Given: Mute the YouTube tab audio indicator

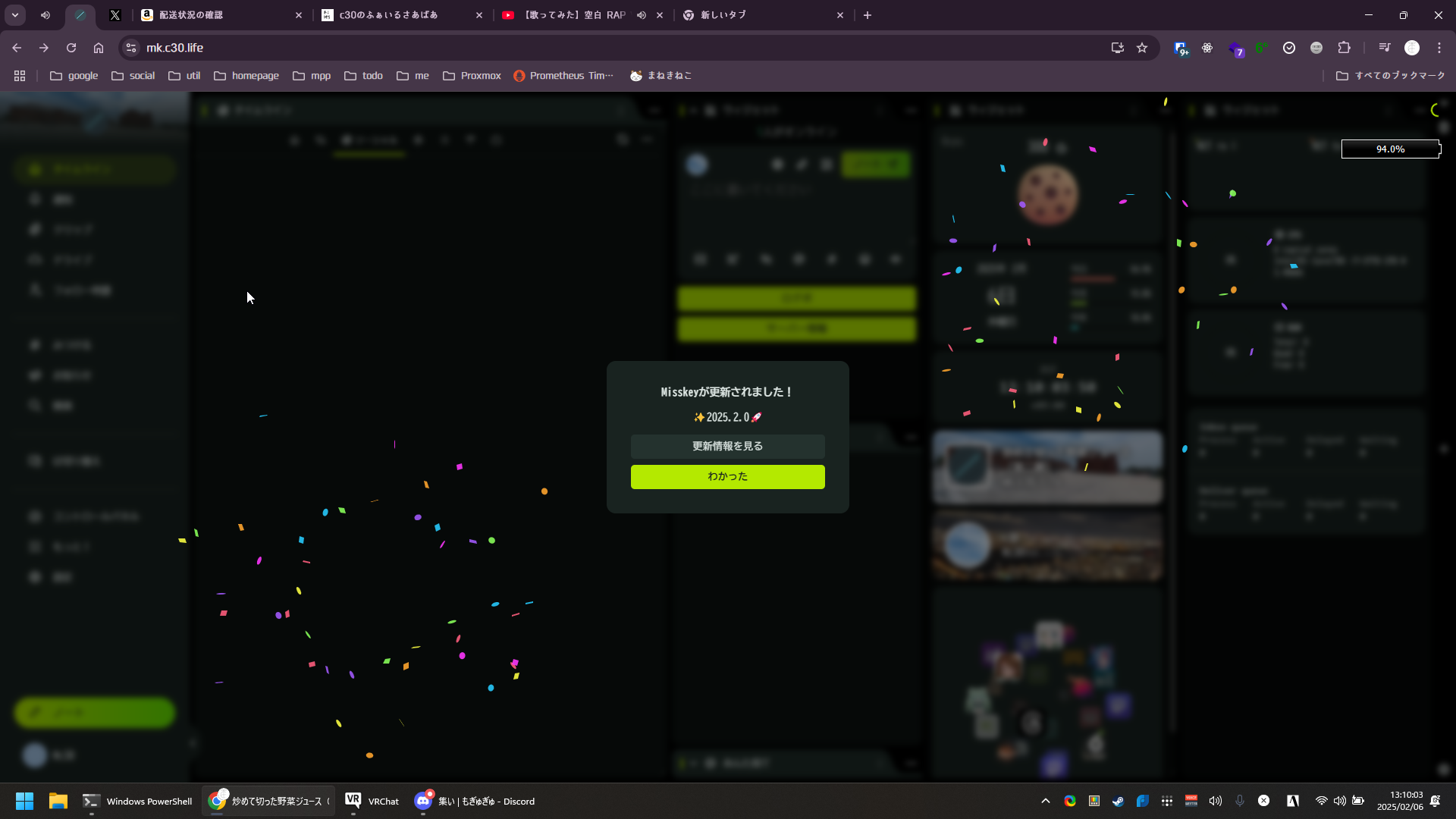Looking at the screenshot, I should click(642, 15).
